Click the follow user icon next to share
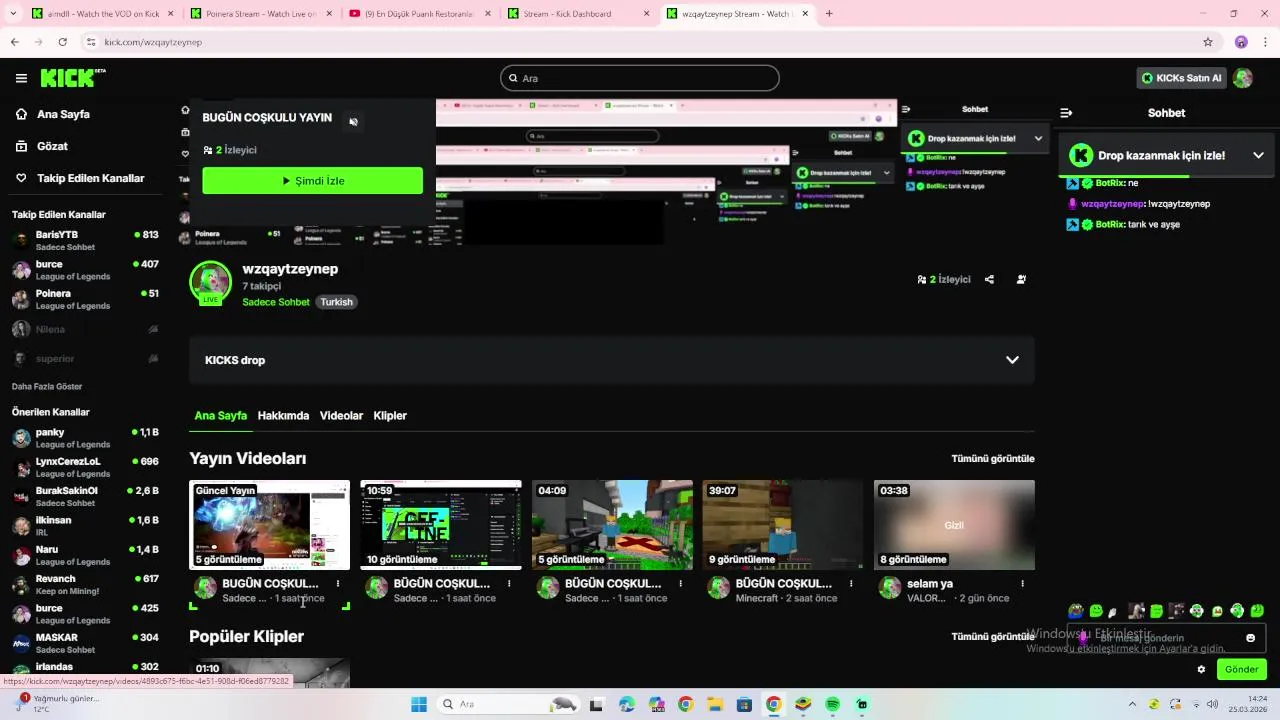The width and height of the screenshot is (1280, 720). [x=1021, y=280]
